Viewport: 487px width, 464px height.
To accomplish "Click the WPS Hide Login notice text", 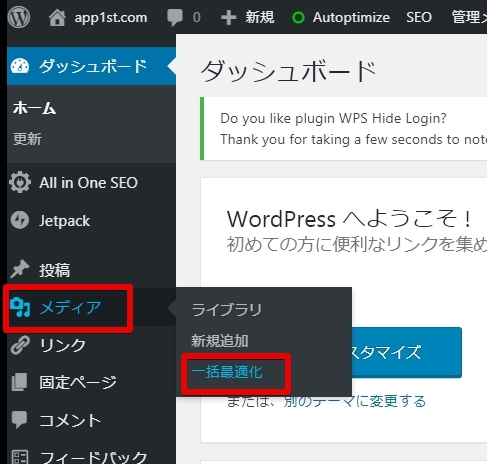I will tap(333, 118).
